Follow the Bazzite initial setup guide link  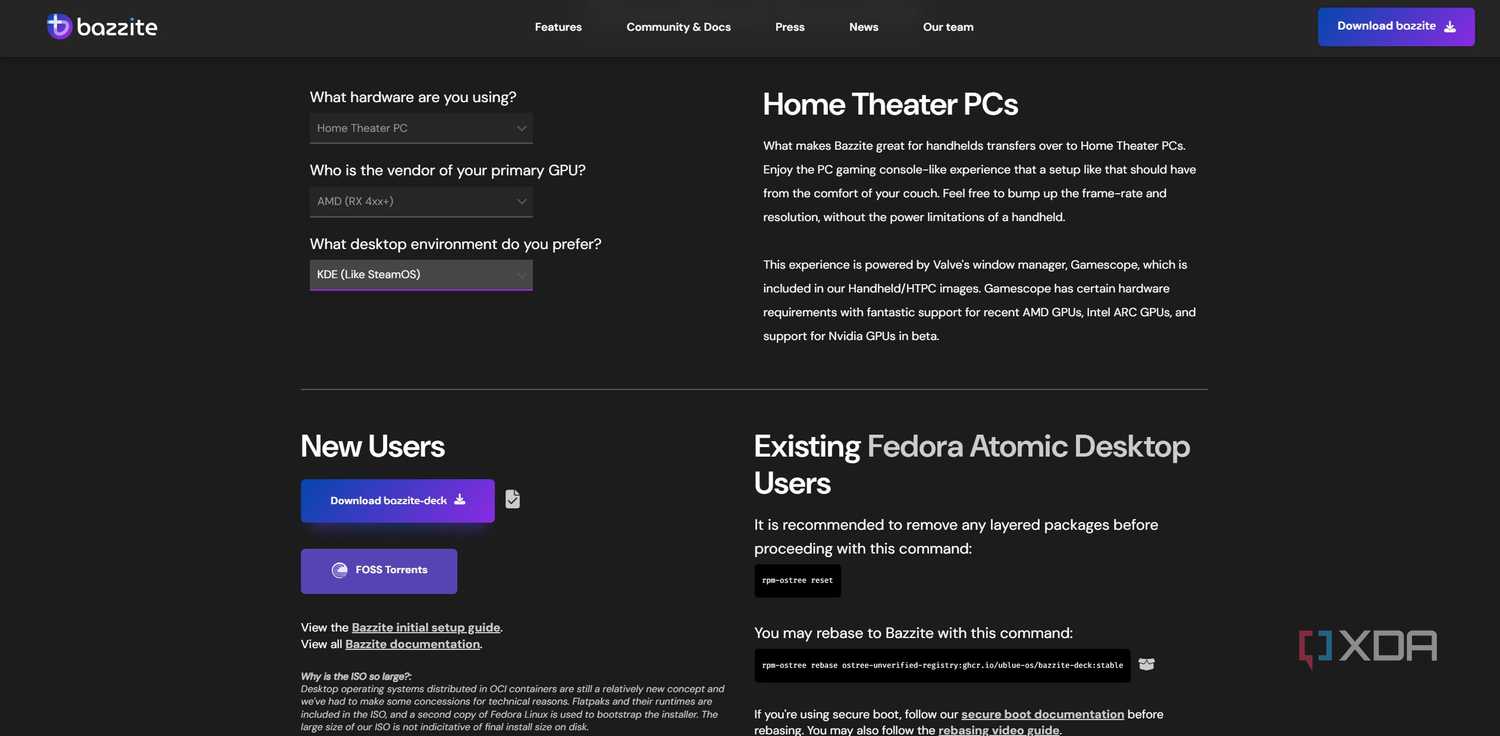pos(426,628)
